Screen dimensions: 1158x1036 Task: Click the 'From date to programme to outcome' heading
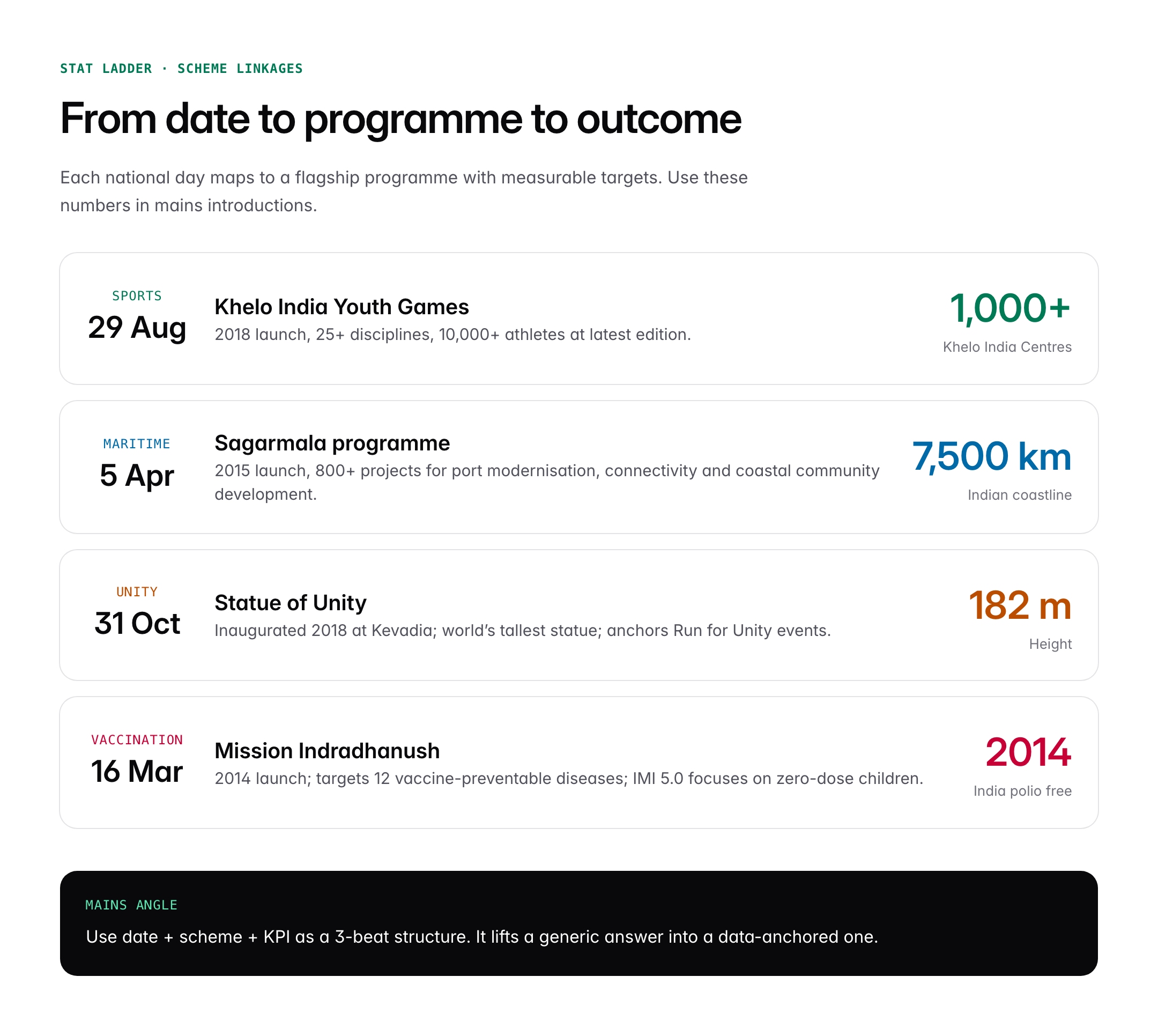click(400, 119)
